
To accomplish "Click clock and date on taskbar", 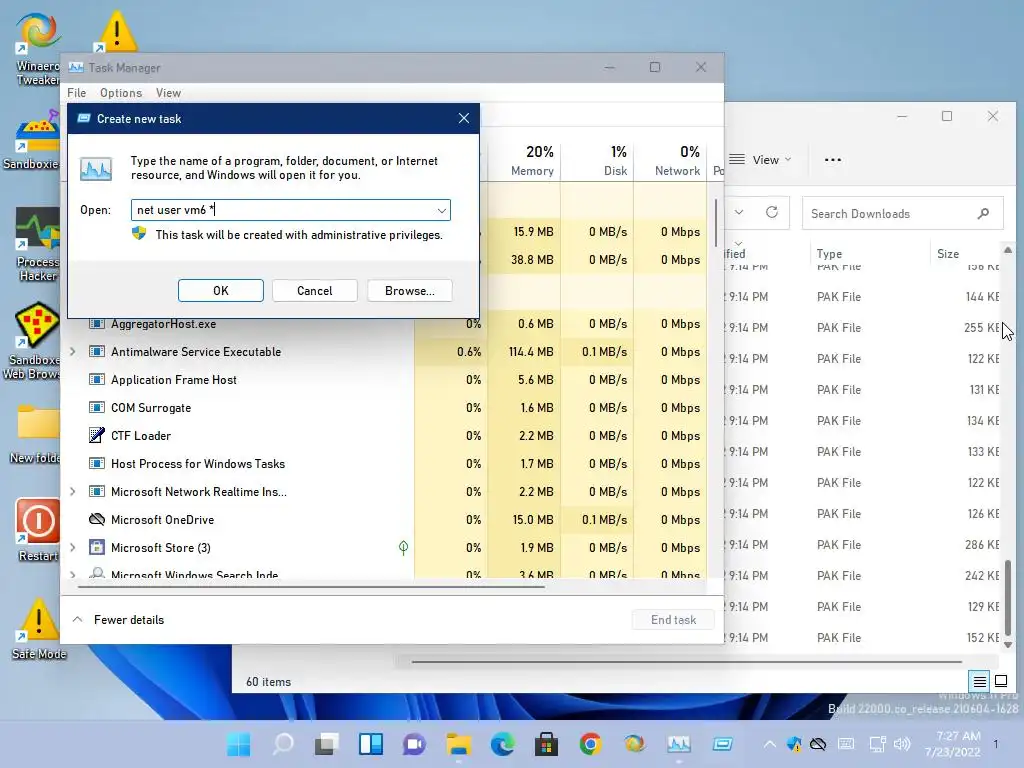I will coord(952,744).
